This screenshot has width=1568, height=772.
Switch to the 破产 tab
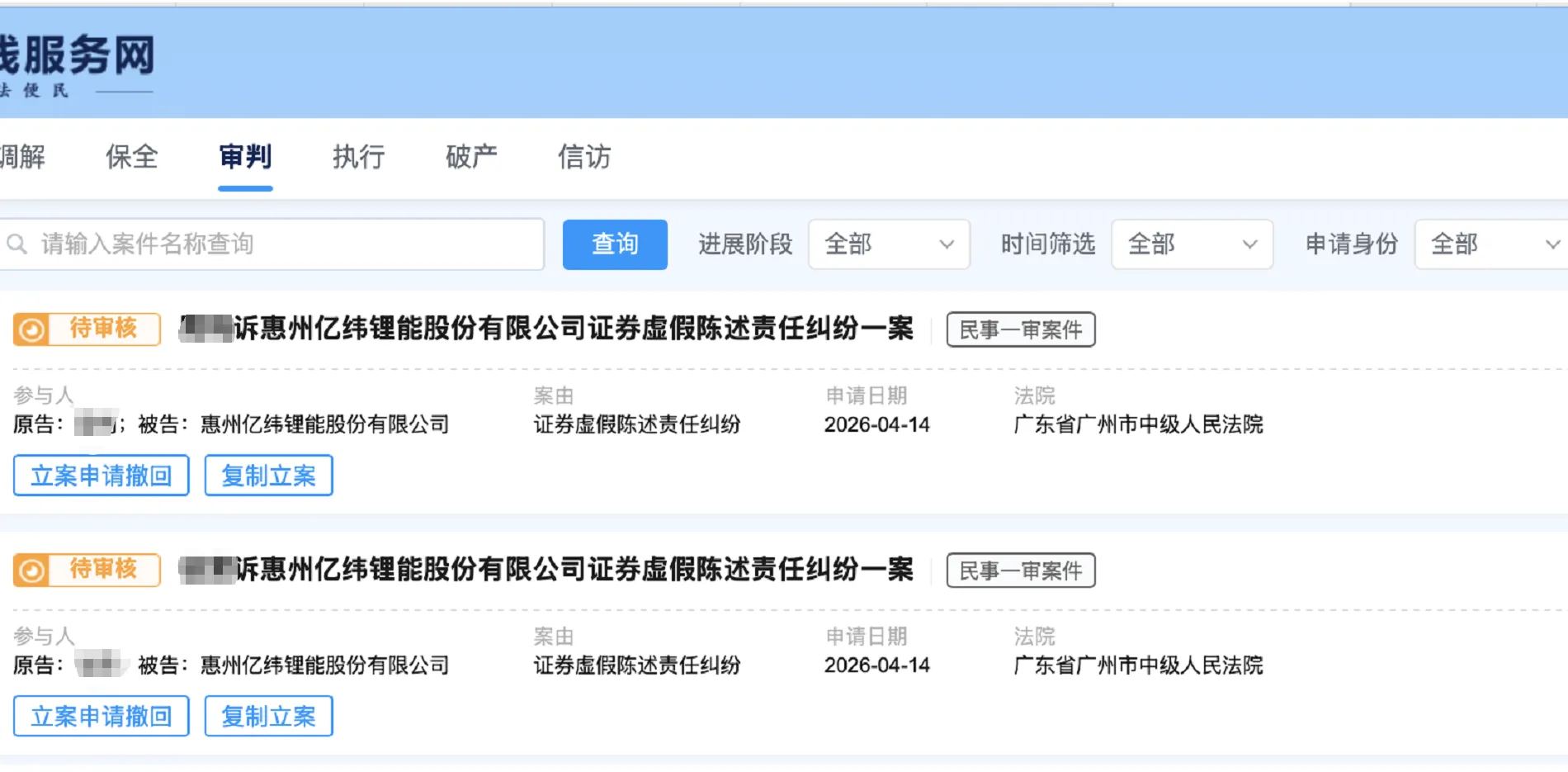pos(471,156)
